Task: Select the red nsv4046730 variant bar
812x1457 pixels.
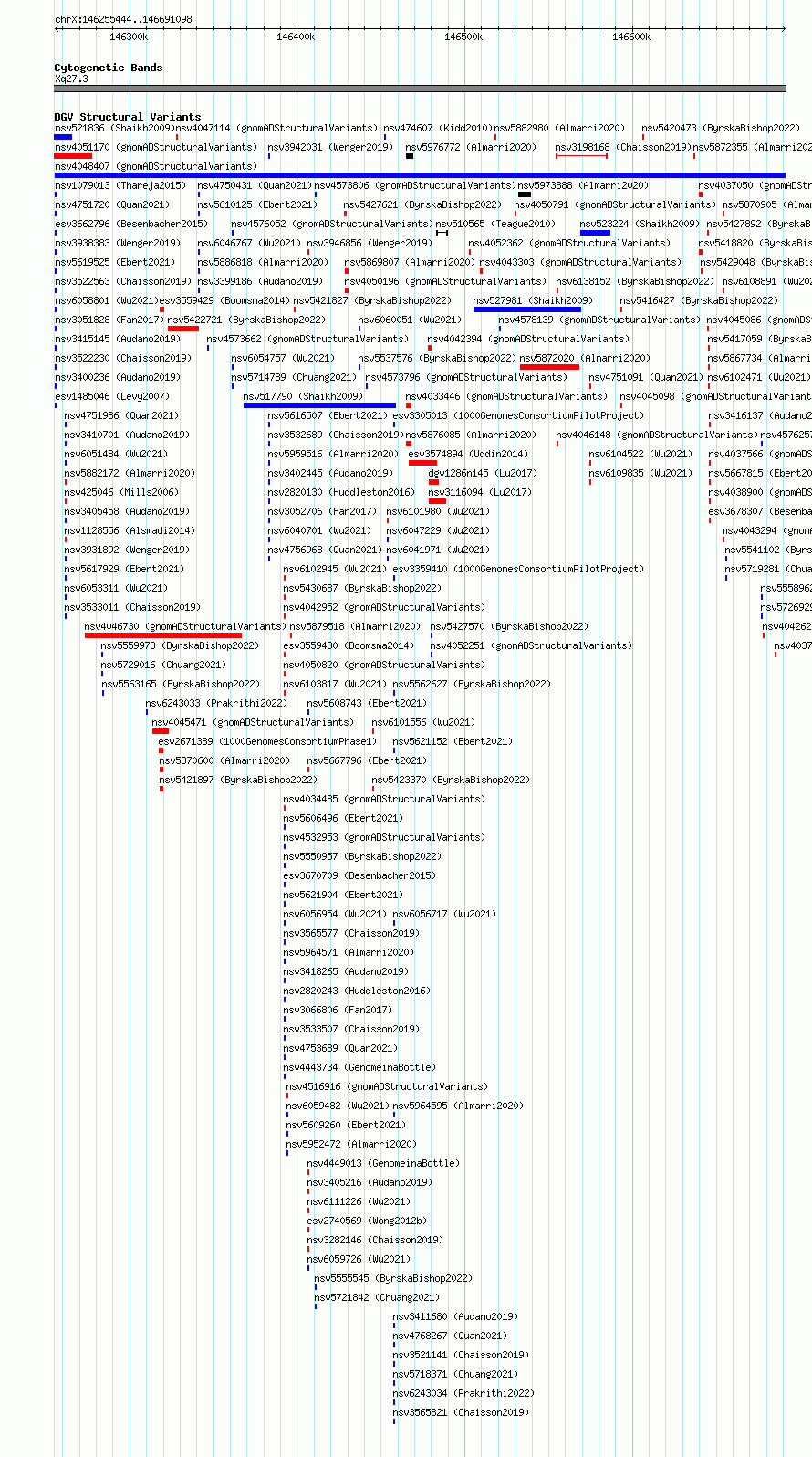Action: pos(163,635)
